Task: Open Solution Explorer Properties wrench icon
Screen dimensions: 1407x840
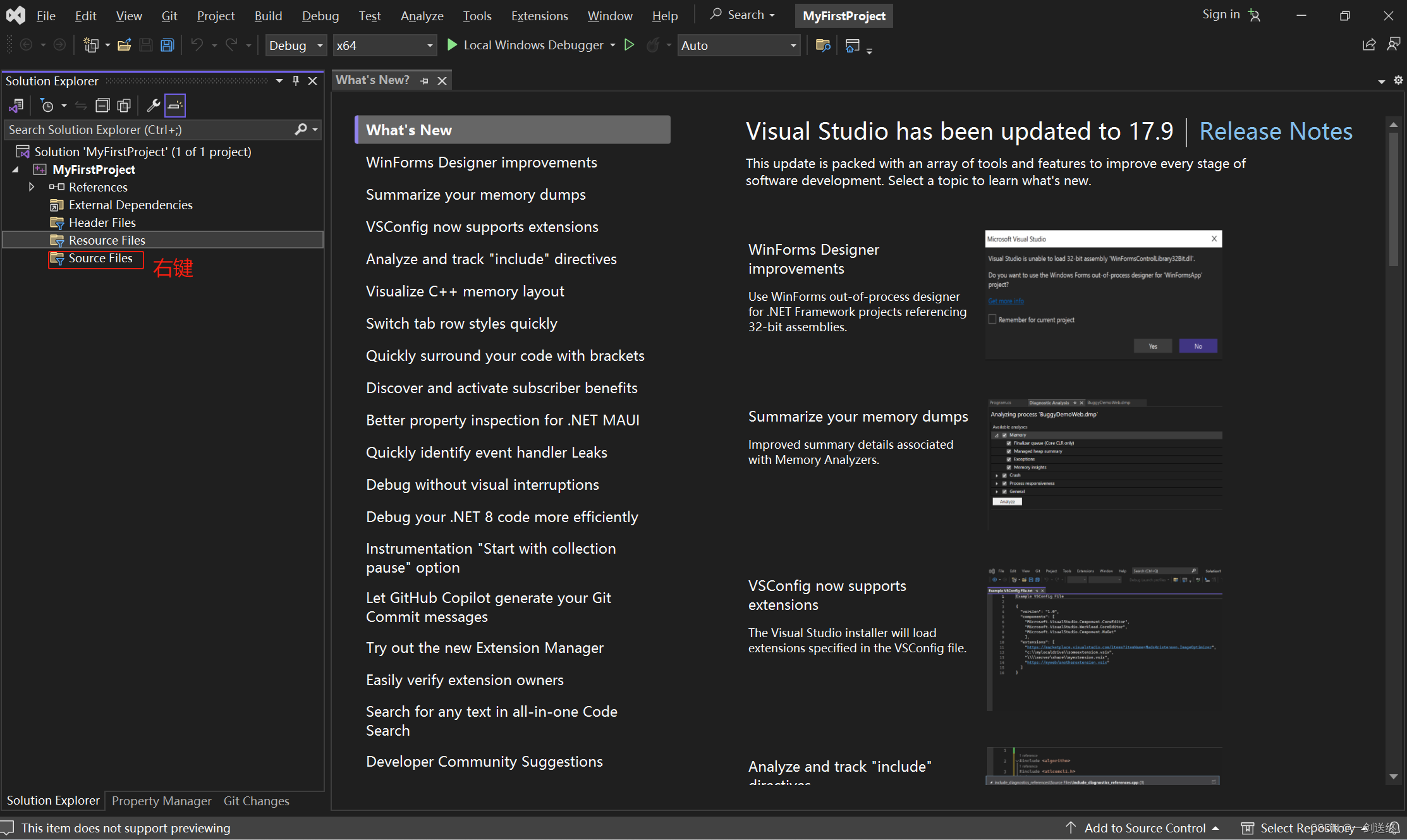Action: click(154, 105)
